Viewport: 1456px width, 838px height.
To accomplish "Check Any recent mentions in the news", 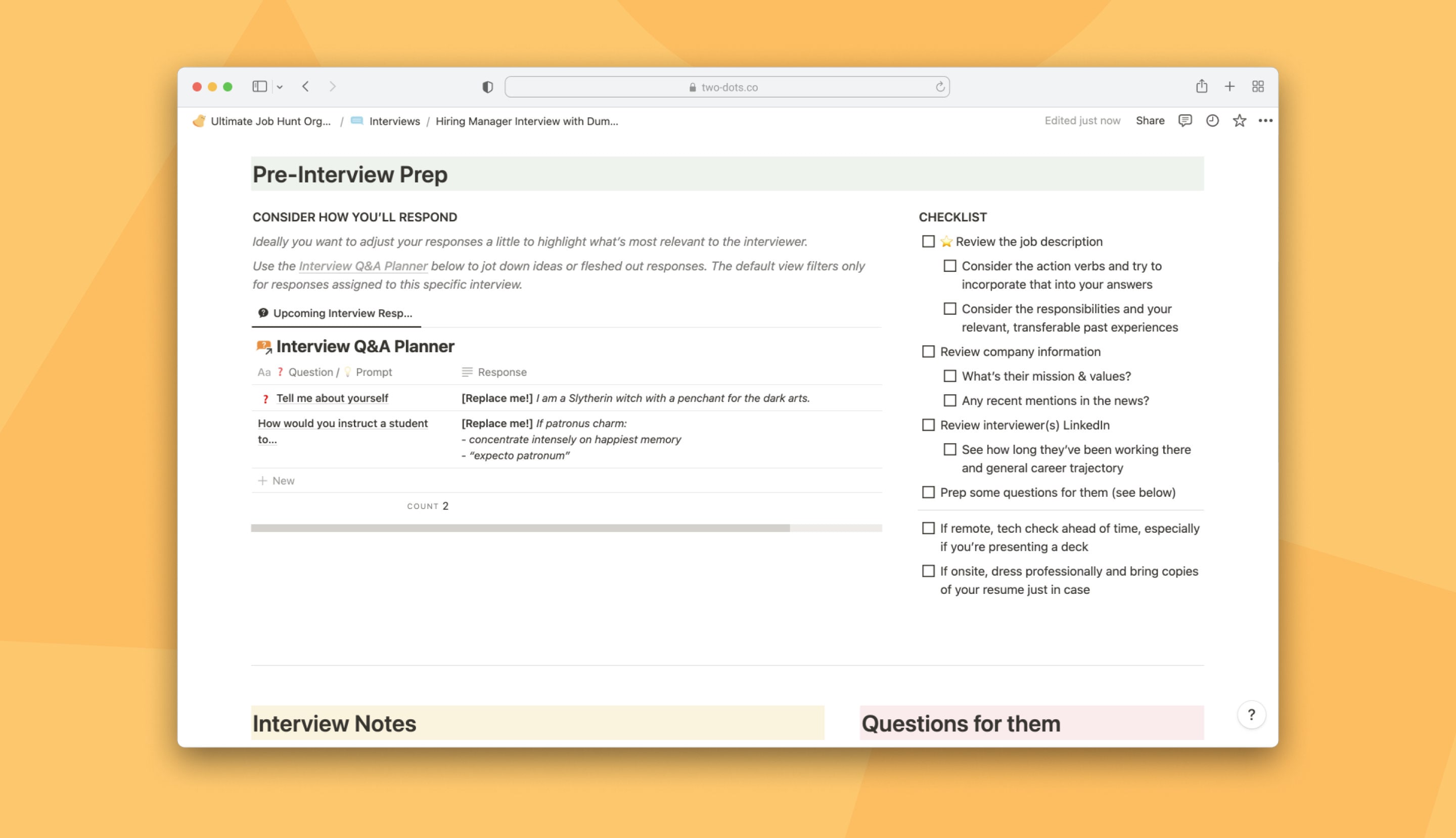I will (949, 400).
